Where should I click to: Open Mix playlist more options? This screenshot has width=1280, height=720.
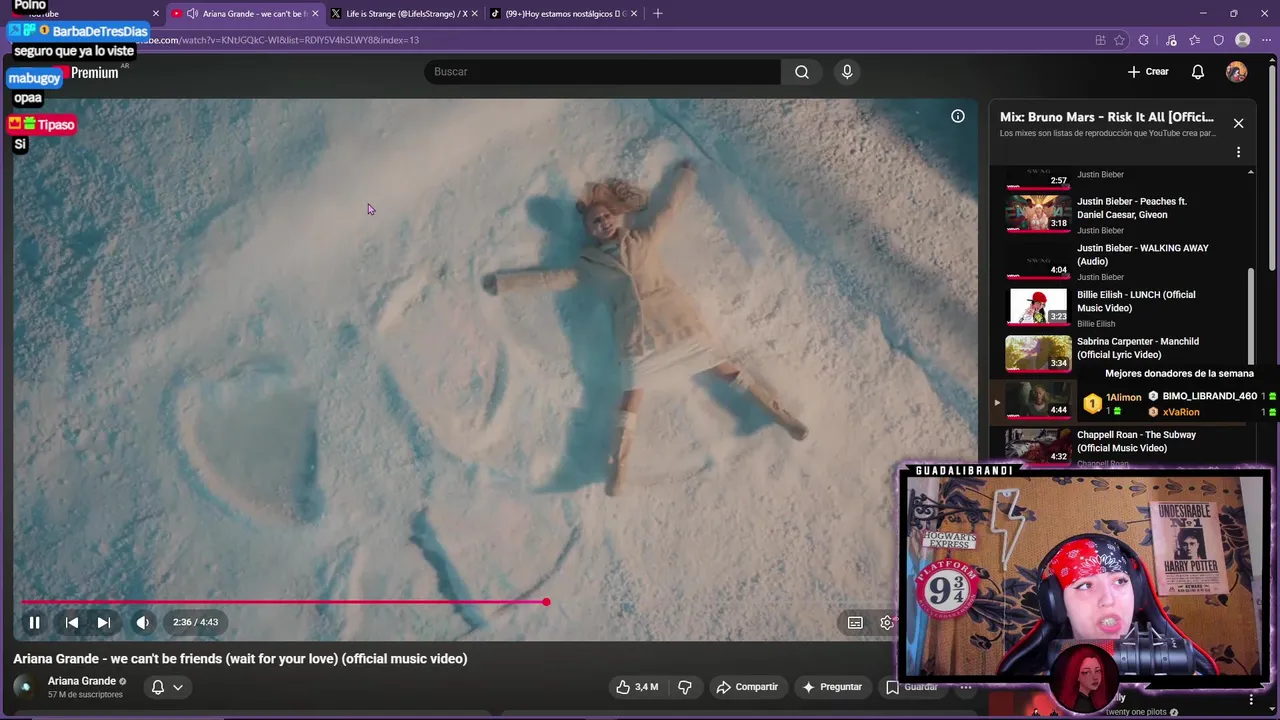[x=1238, y=152]
